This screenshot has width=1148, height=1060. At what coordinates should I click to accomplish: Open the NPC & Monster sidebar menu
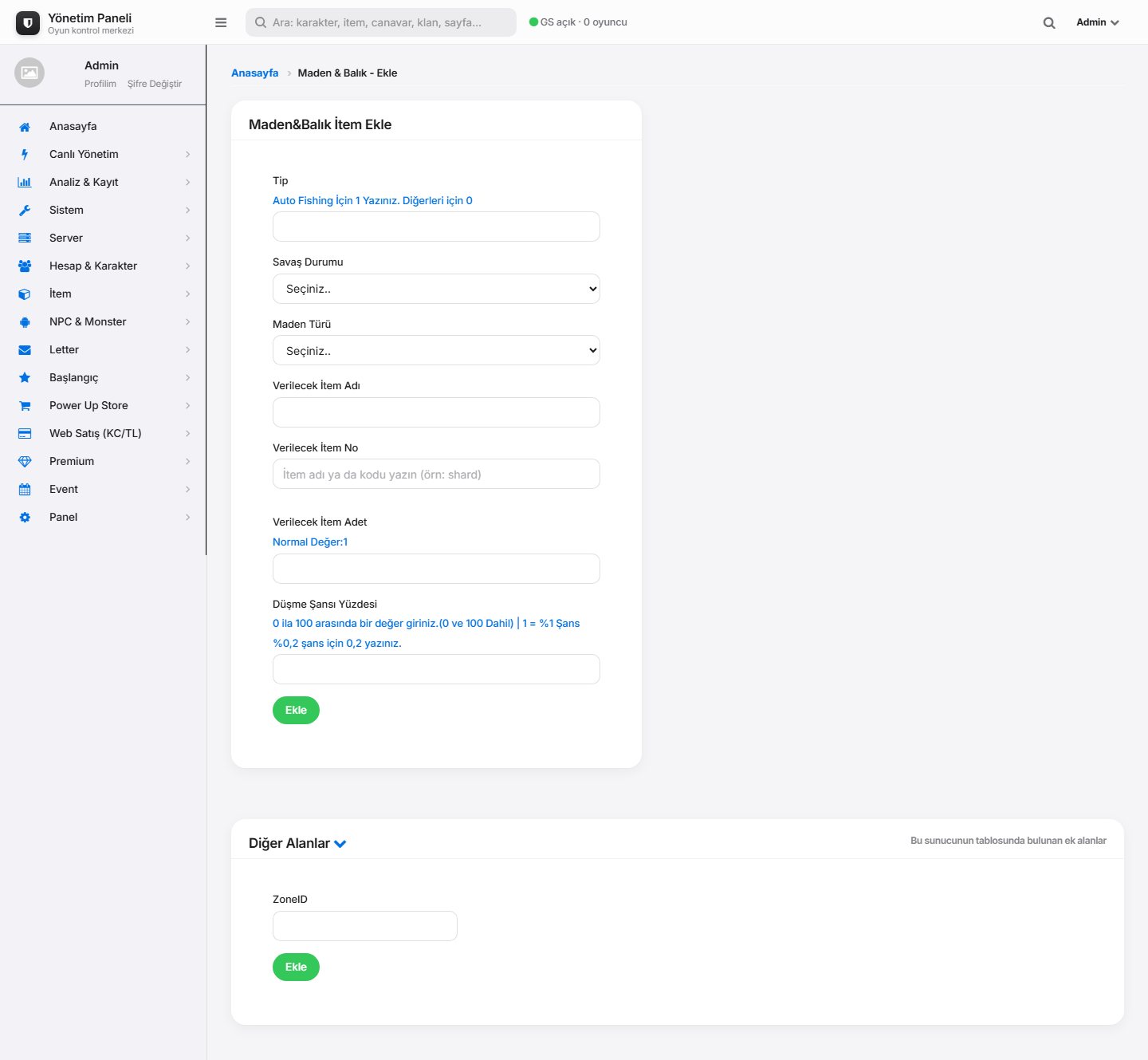pos(104,322)
